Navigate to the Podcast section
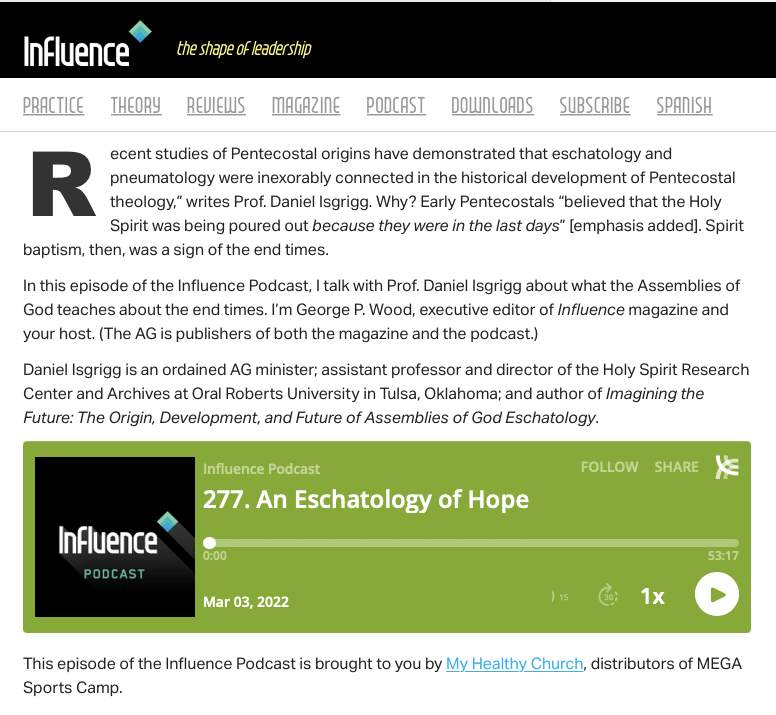The image size is (776, 715). click(x=395, y=105)
